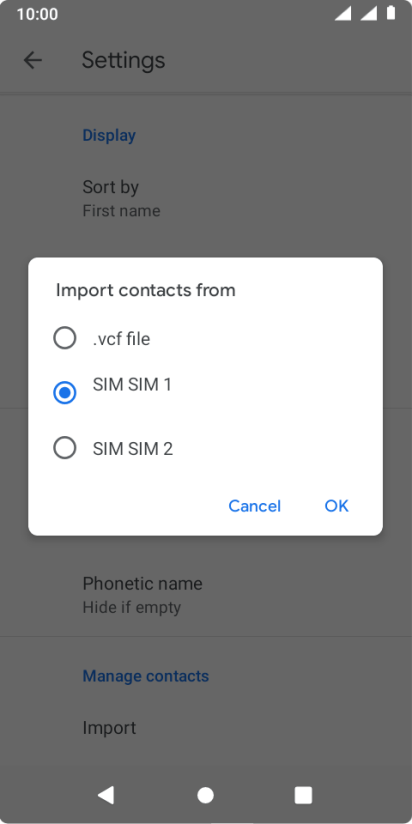Select the .vcf file radio button

tap(65, 338)
